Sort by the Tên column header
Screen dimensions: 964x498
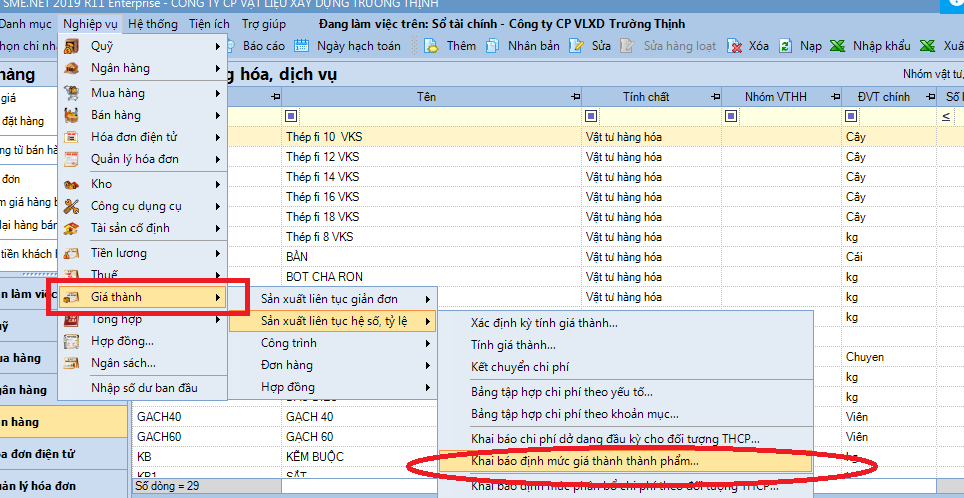426,97
